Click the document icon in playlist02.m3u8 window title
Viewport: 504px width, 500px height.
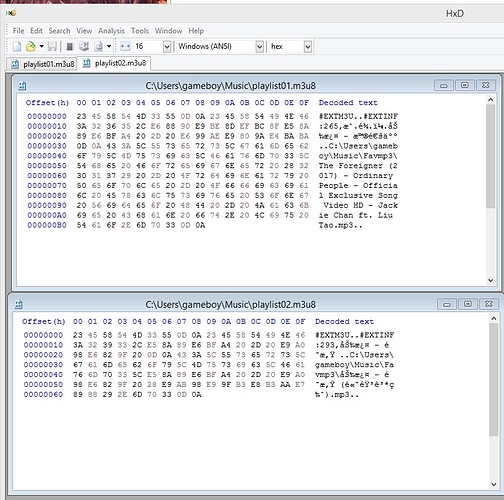[x=19, y=304]
